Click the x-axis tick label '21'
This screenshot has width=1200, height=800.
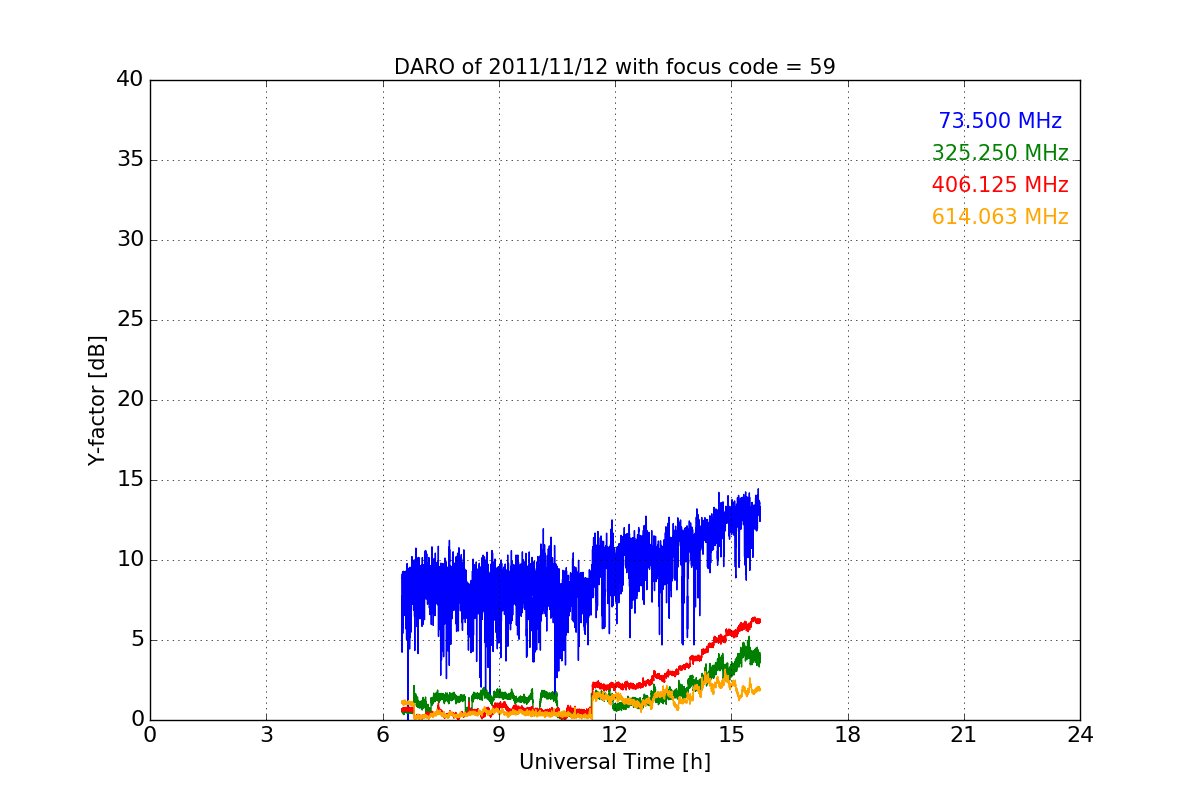pyautogui.click(x=964, y=735)
